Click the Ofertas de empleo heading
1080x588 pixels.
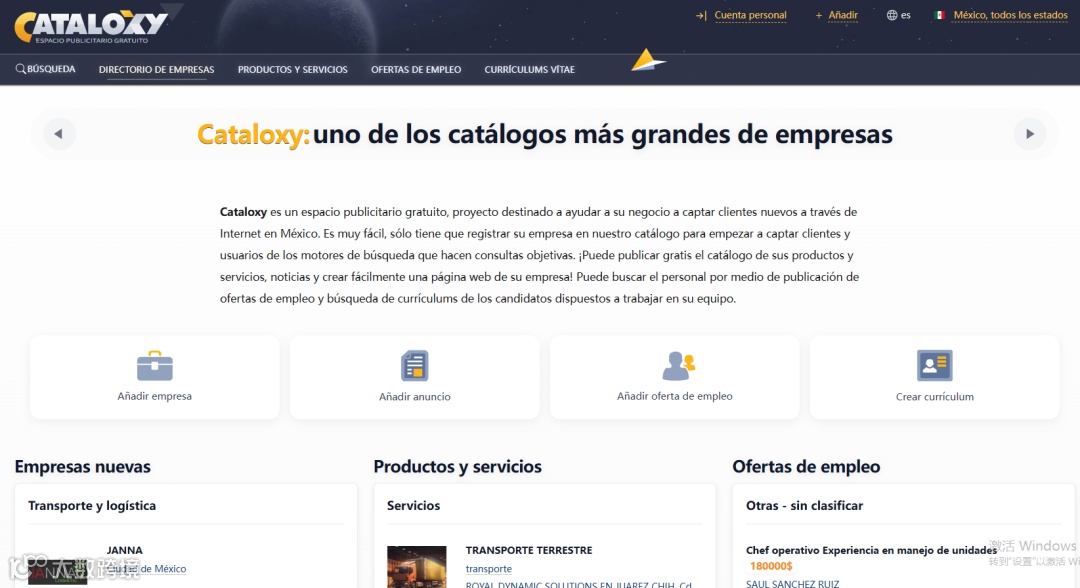(x=806, y=466)
